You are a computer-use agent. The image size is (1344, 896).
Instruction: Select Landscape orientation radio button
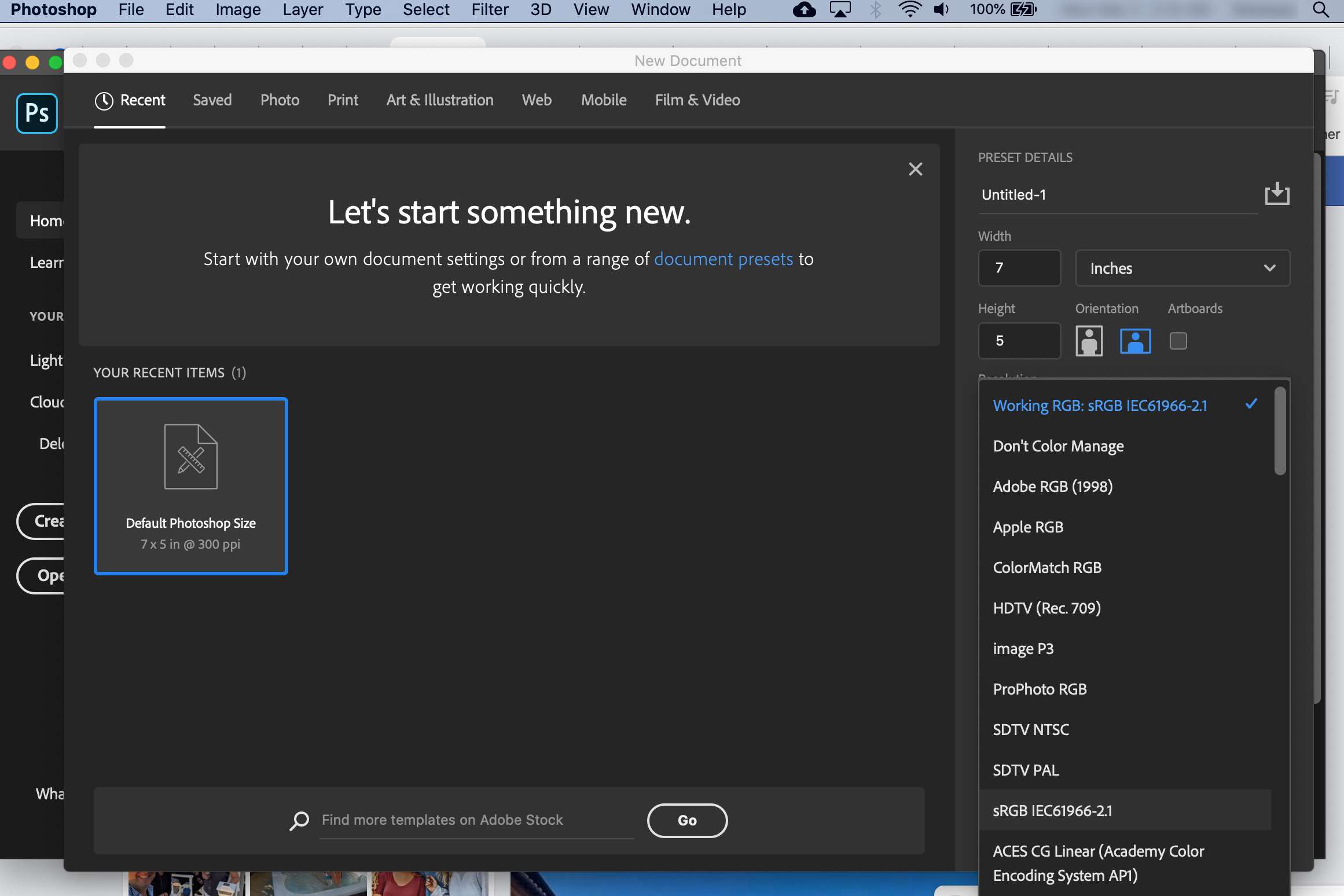click(x=1134, y=340)
